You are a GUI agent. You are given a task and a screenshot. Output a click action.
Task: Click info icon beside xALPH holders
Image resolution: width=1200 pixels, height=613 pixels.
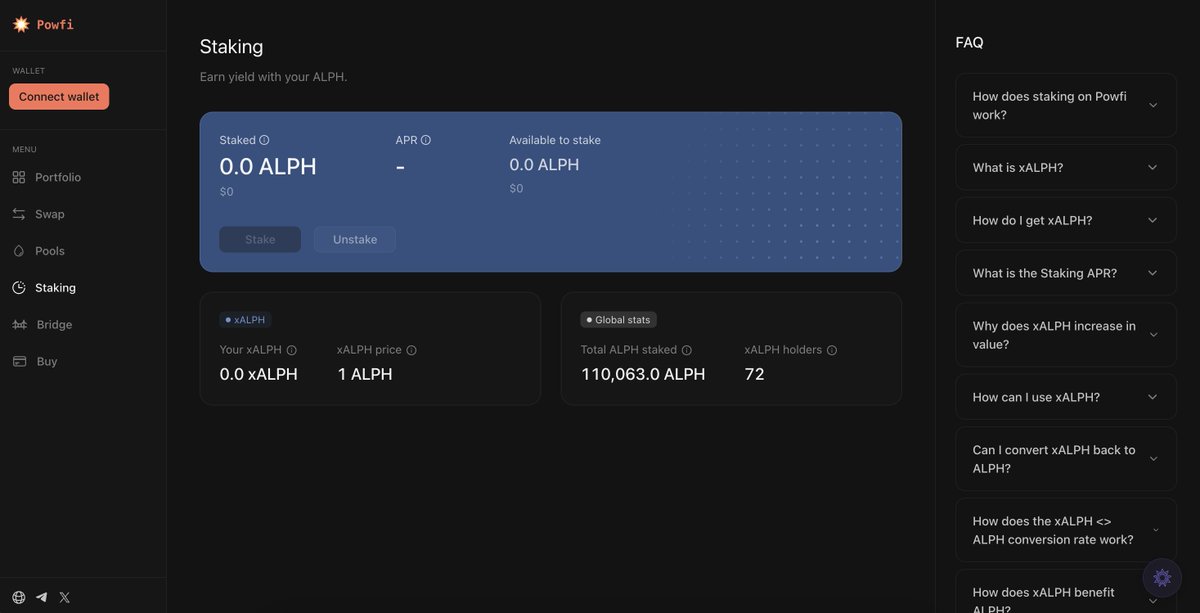point(832,350)
